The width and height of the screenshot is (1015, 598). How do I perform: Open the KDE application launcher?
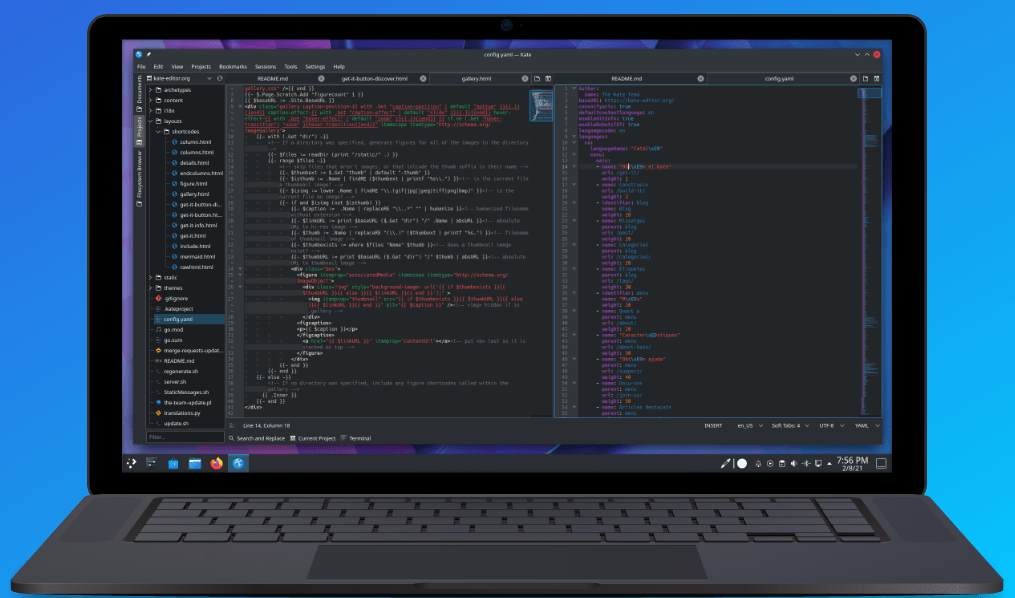(x=131, y=463)
